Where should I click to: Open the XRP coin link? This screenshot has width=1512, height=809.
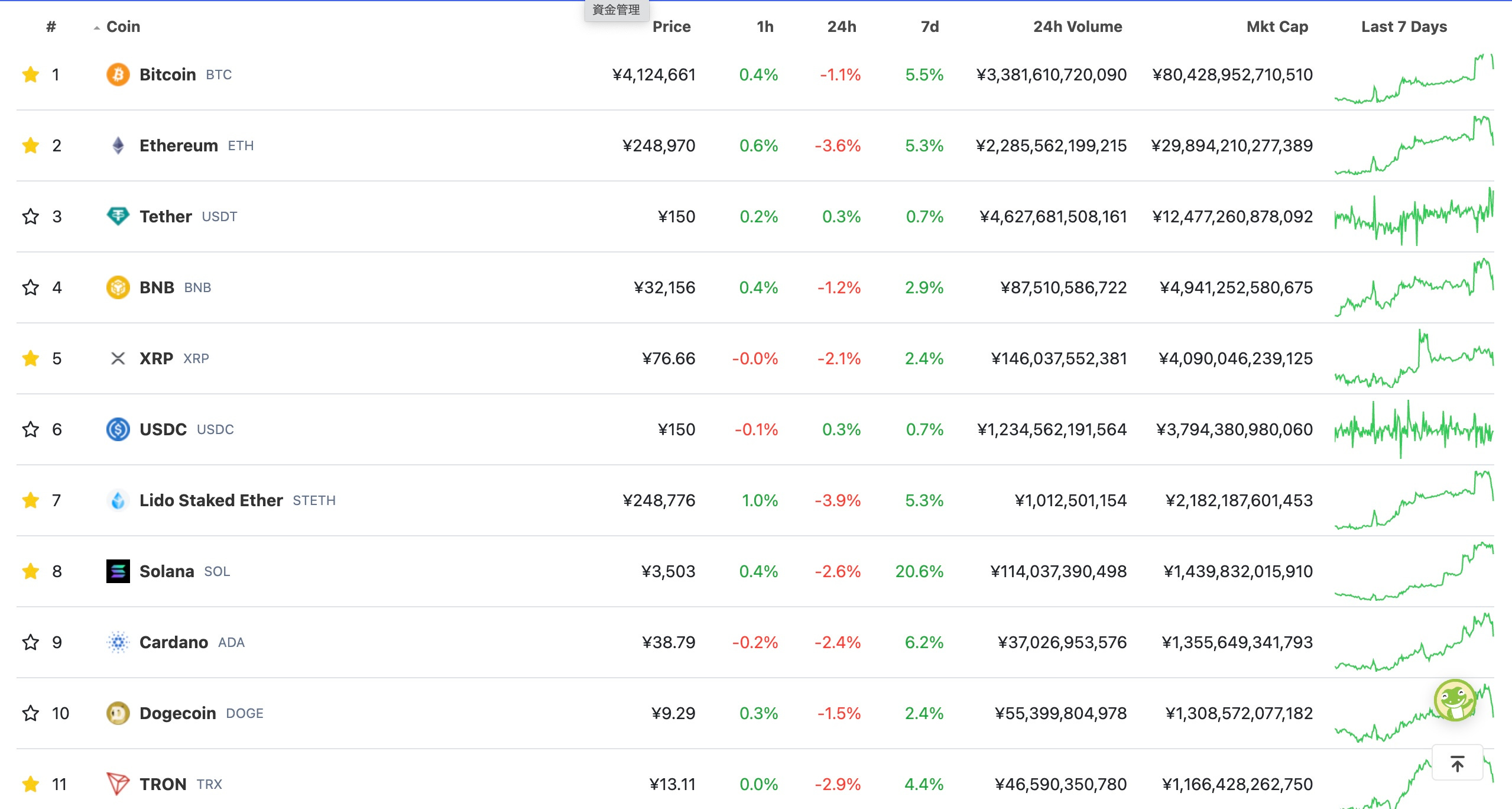(x=174, y=358)
